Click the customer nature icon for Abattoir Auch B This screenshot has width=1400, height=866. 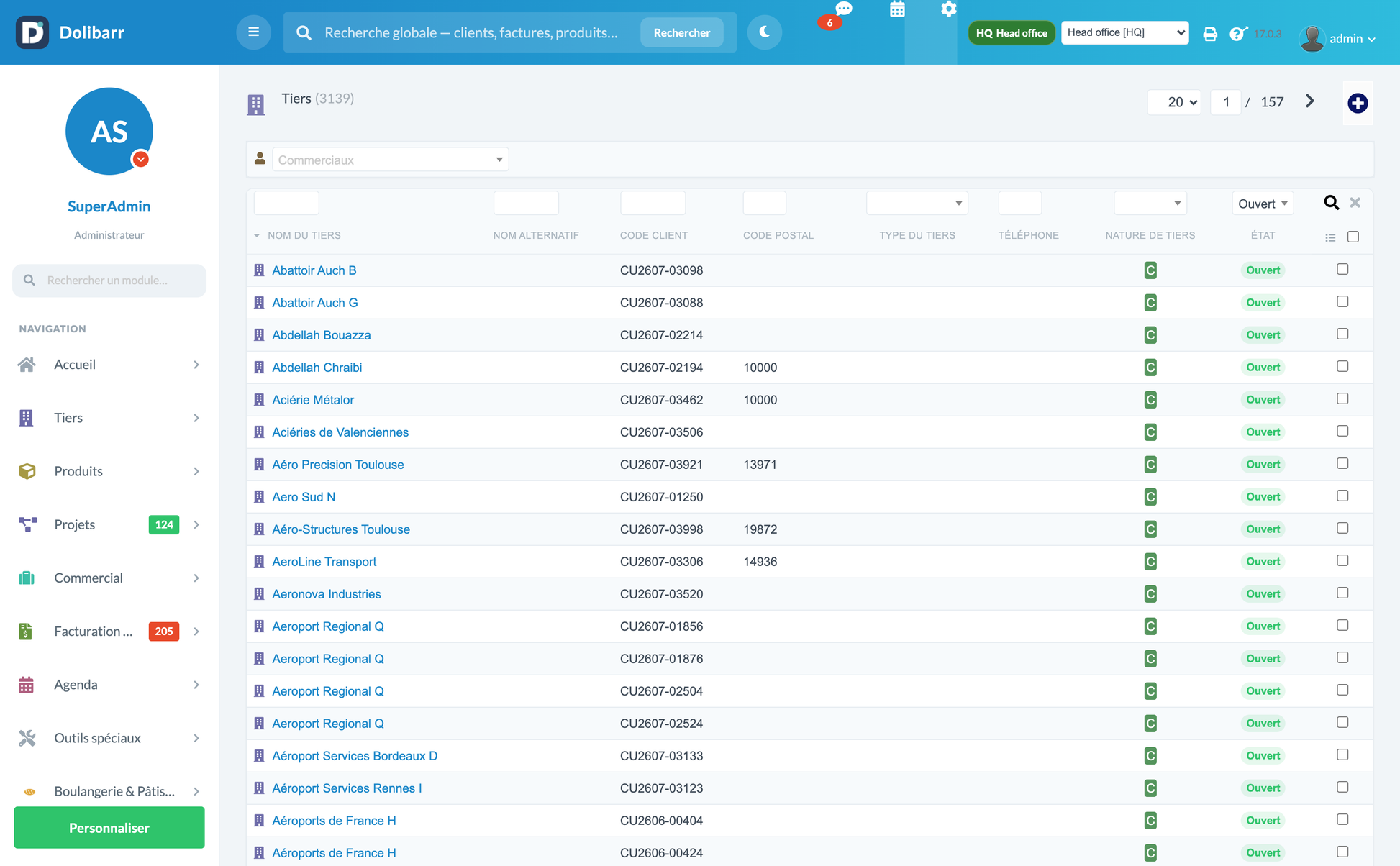pos(1150,270)
